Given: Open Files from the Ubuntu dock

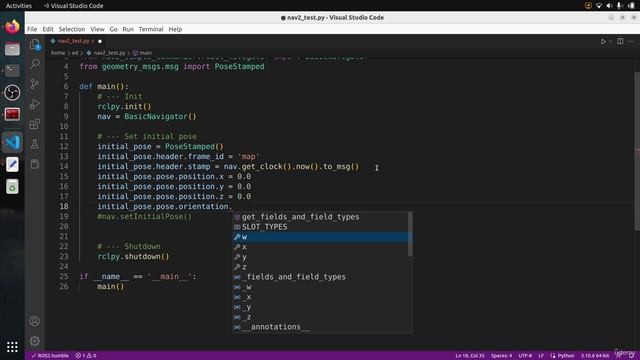Looking at the screenshot, I should (12, 49).
